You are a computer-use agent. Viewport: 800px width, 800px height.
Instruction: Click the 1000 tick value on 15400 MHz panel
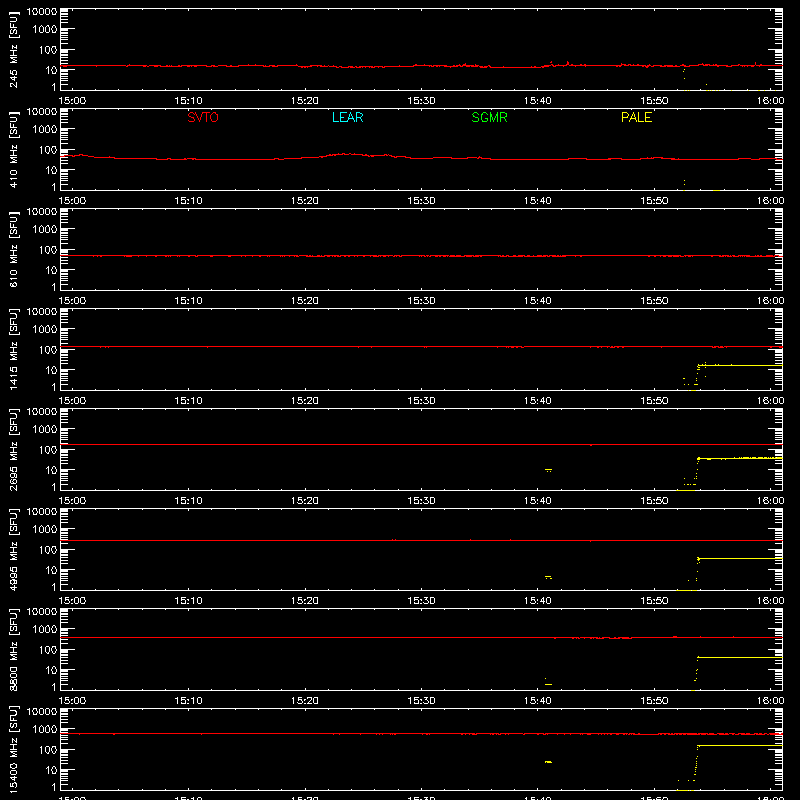(x=45, y=729)
